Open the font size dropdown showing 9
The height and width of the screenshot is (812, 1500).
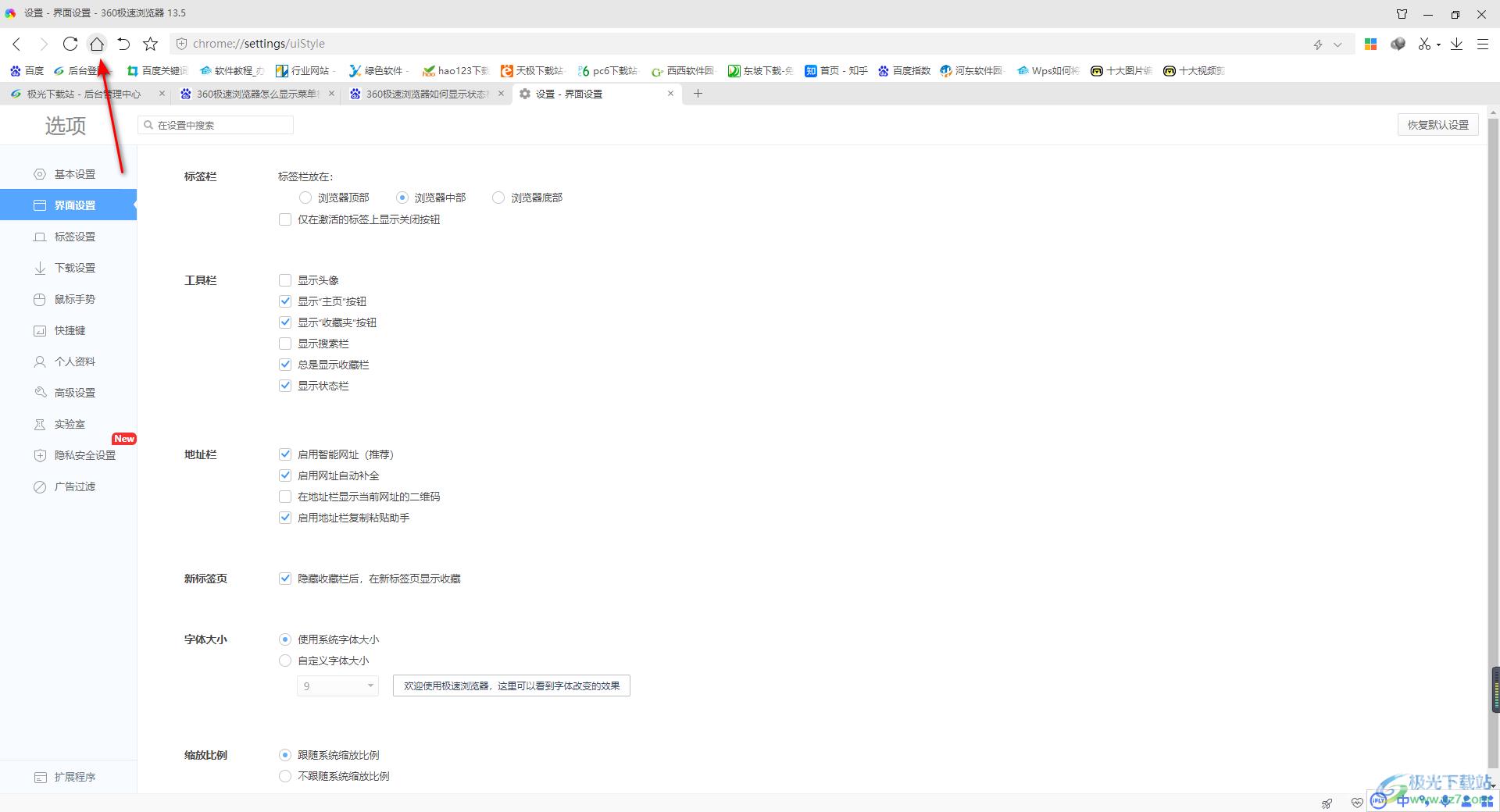337,686
